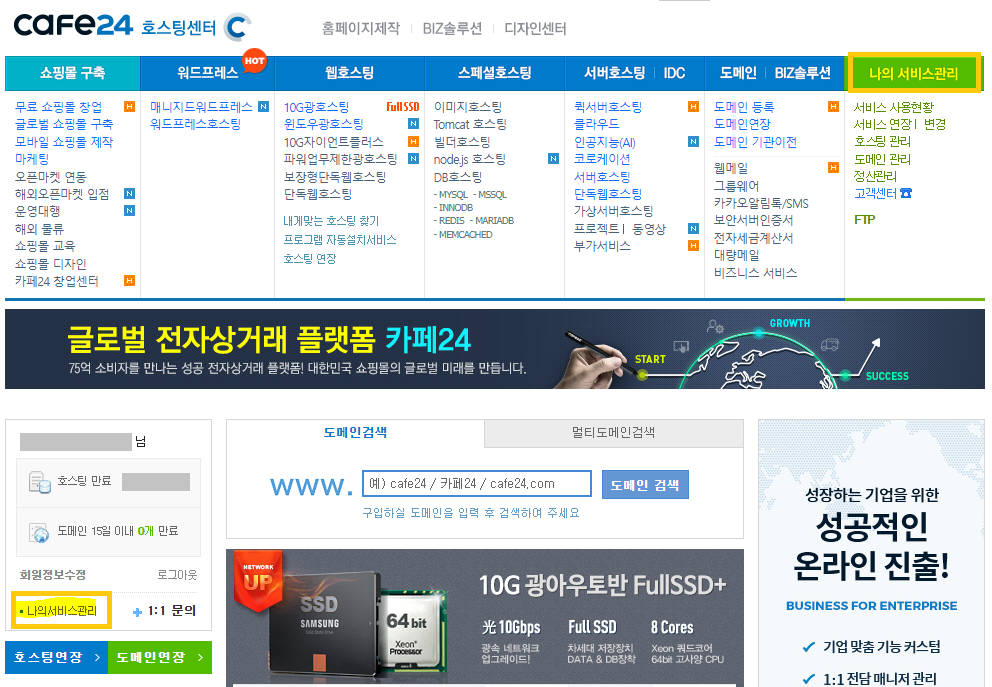Open 호스팅 관리 link

(883, 141)
